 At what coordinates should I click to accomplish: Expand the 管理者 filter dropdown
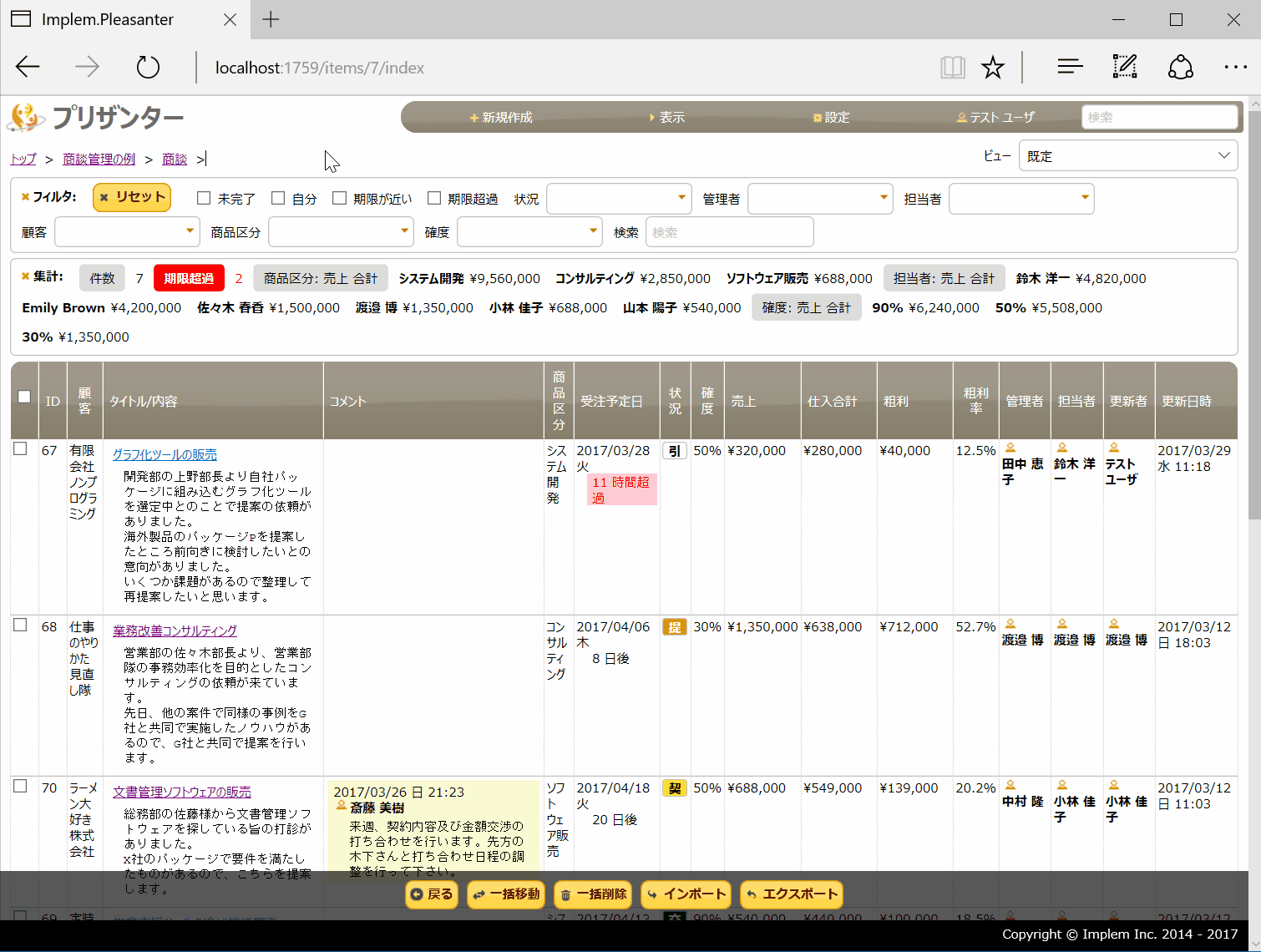coord(820,199)
